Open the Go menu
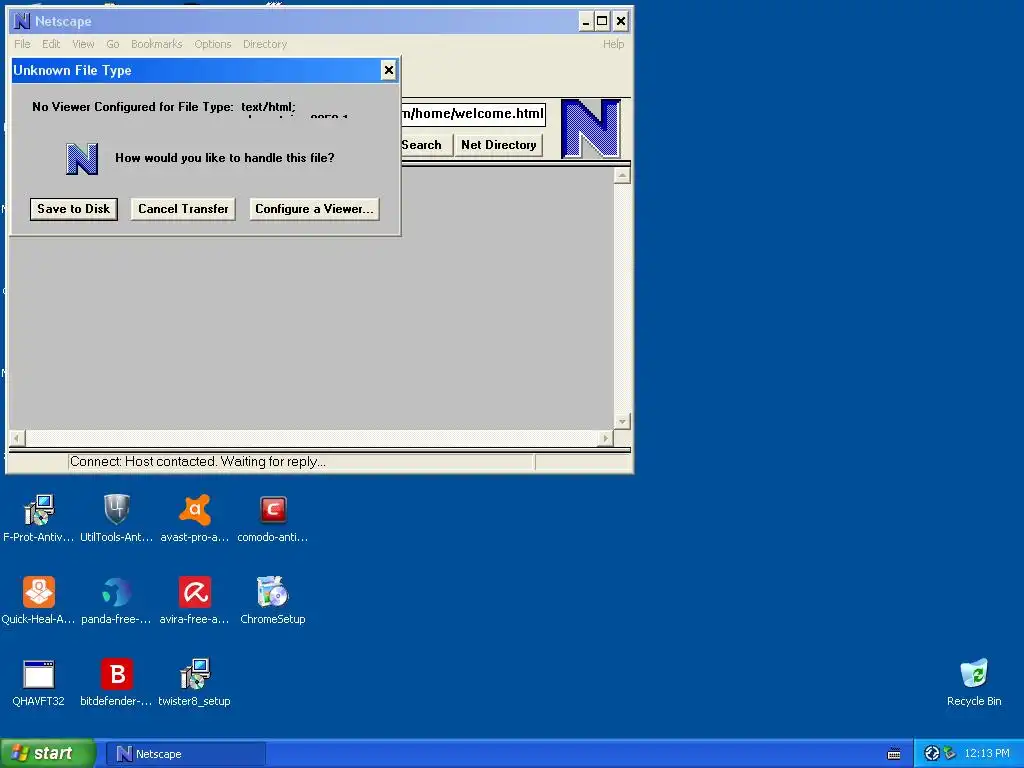Screen dimensions: 1024x768 [x=112, y=44]
